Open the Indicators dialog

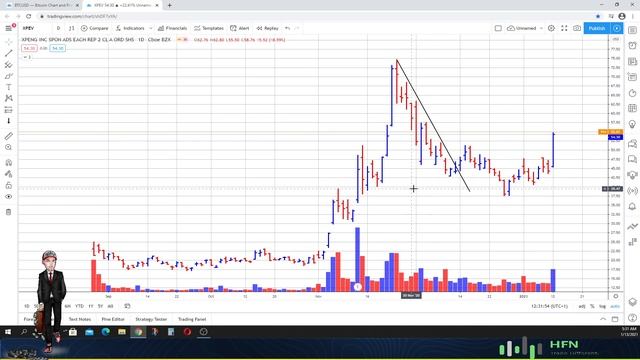[x=130, y=28]
